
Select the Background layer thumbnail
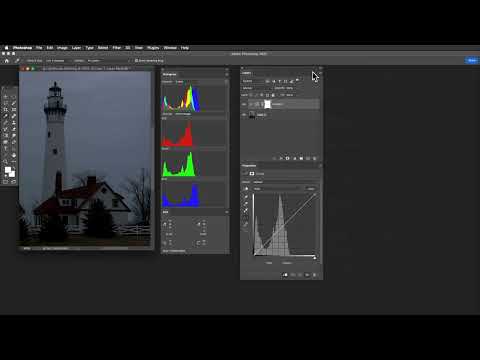pyautogui.click(x=252, y=115)
